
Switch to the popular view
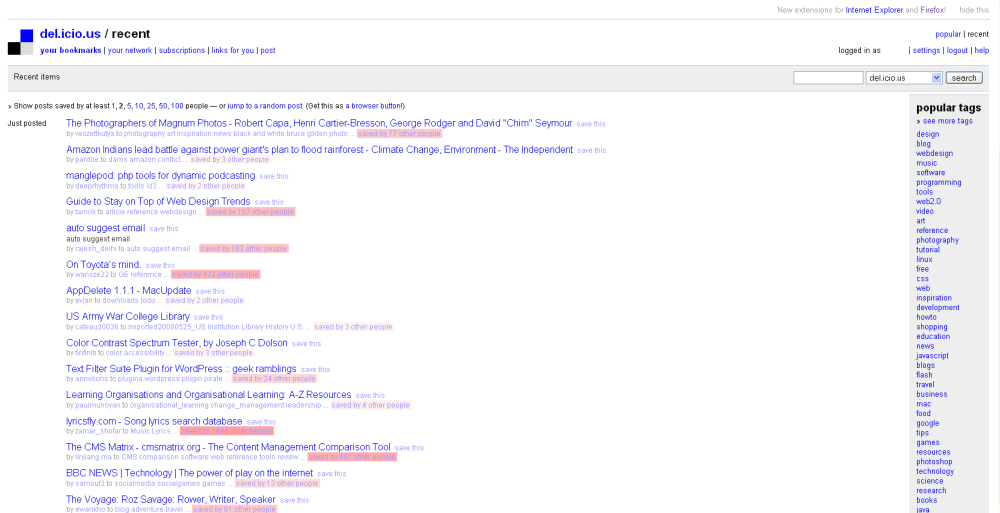(948, 34)
